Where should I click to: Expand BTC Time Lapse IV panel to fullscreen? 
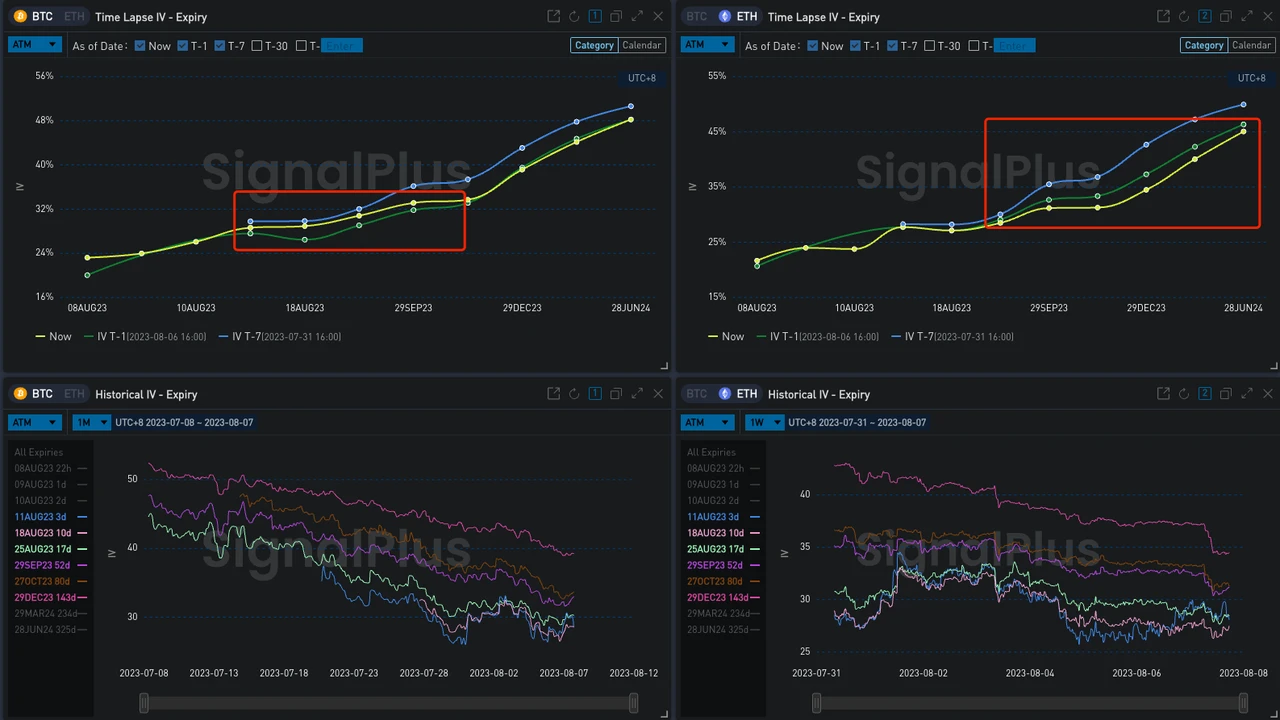click(637, 17)
